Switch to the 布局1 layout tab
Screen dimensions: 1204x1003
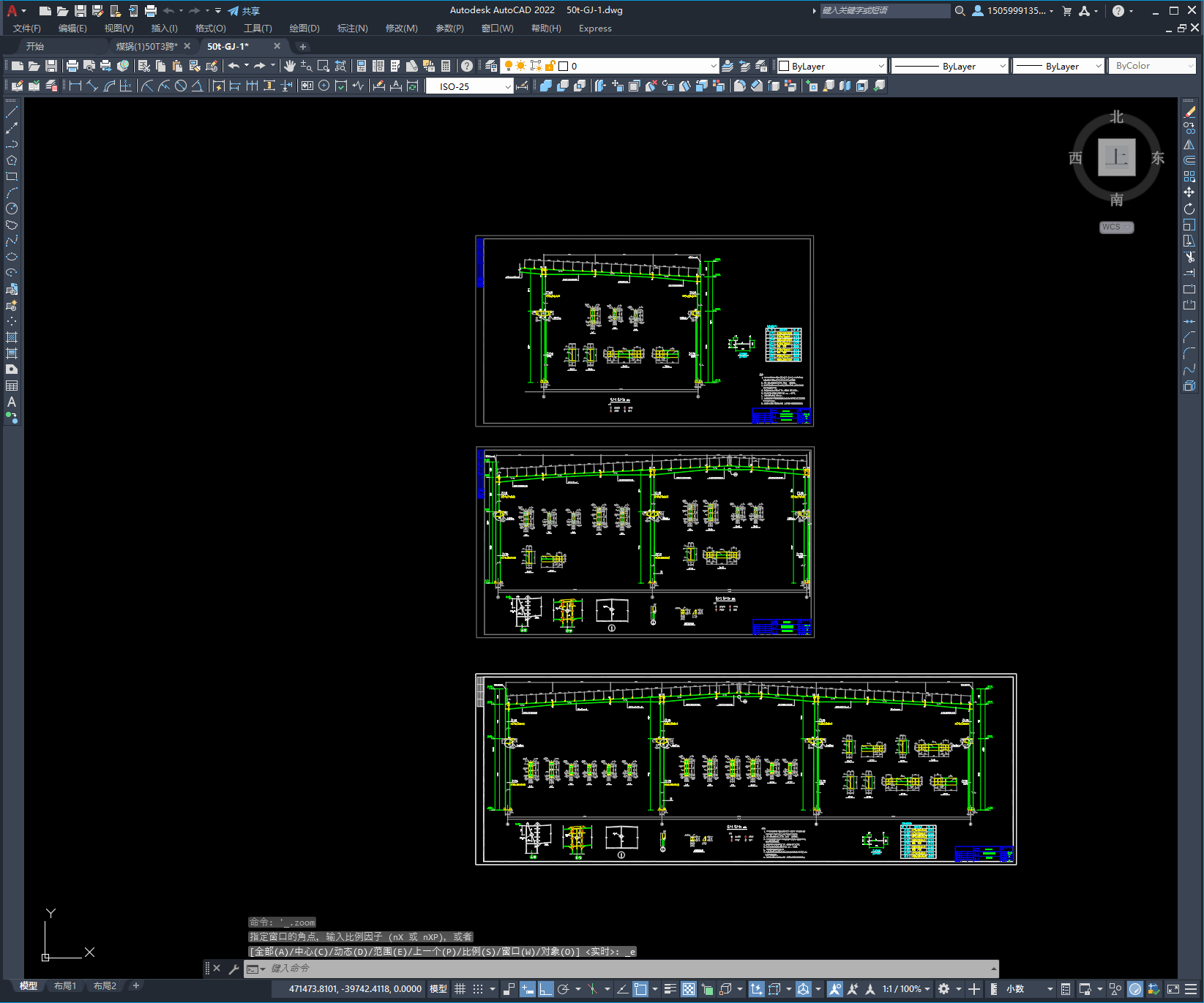(x=65, y=986)
